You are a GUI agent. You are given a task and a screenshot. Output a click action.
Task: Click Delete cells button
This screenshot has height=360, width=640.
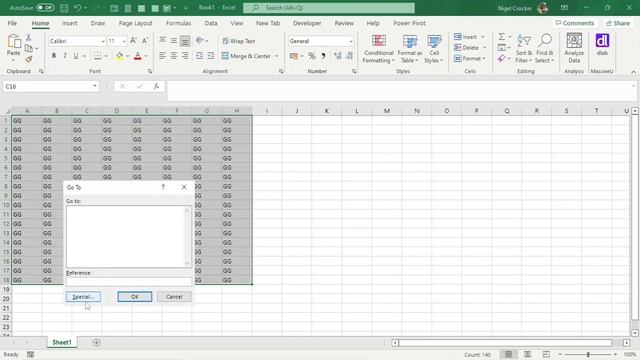(466, 48)
